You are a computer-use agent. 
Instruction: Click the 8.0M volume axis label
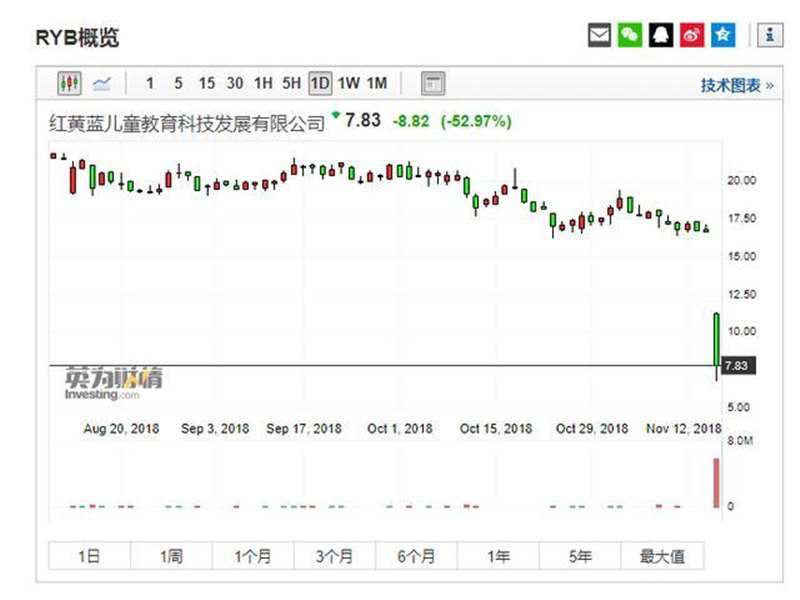(740, 441)
